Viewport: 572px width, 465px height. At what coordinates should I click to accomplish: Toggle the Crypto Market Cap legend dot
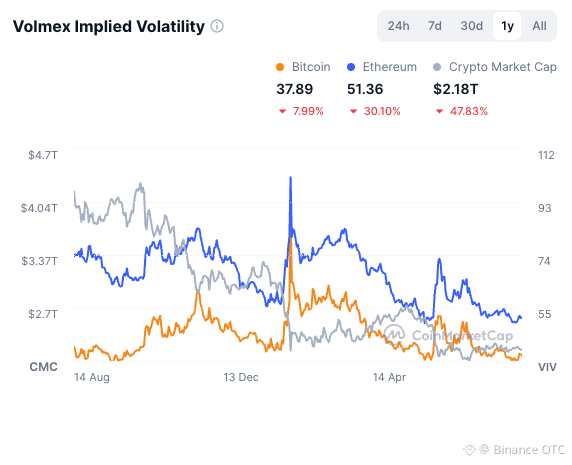[437, 67]
